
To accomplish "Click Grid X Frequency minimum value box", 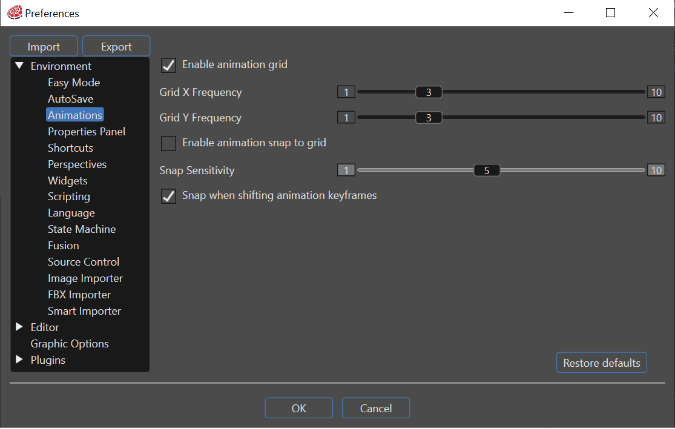I will 346,92.
